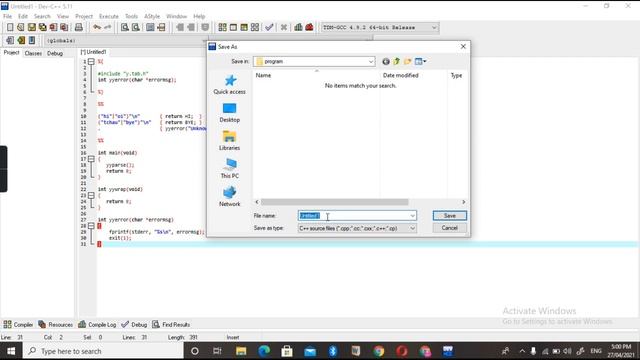640x360 pixels.
Task: Open the Search menu
Action: tap(42, 16)
